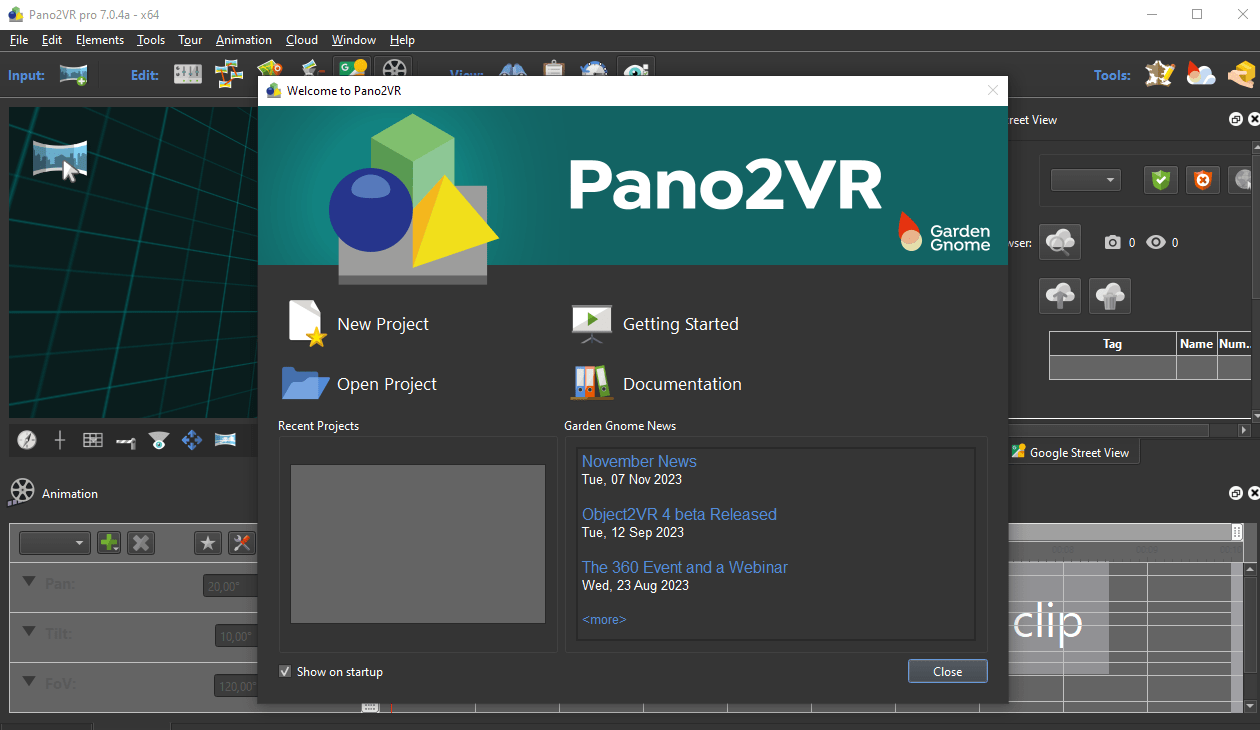Click the FoV value field 120,00°

click(236, 686)
